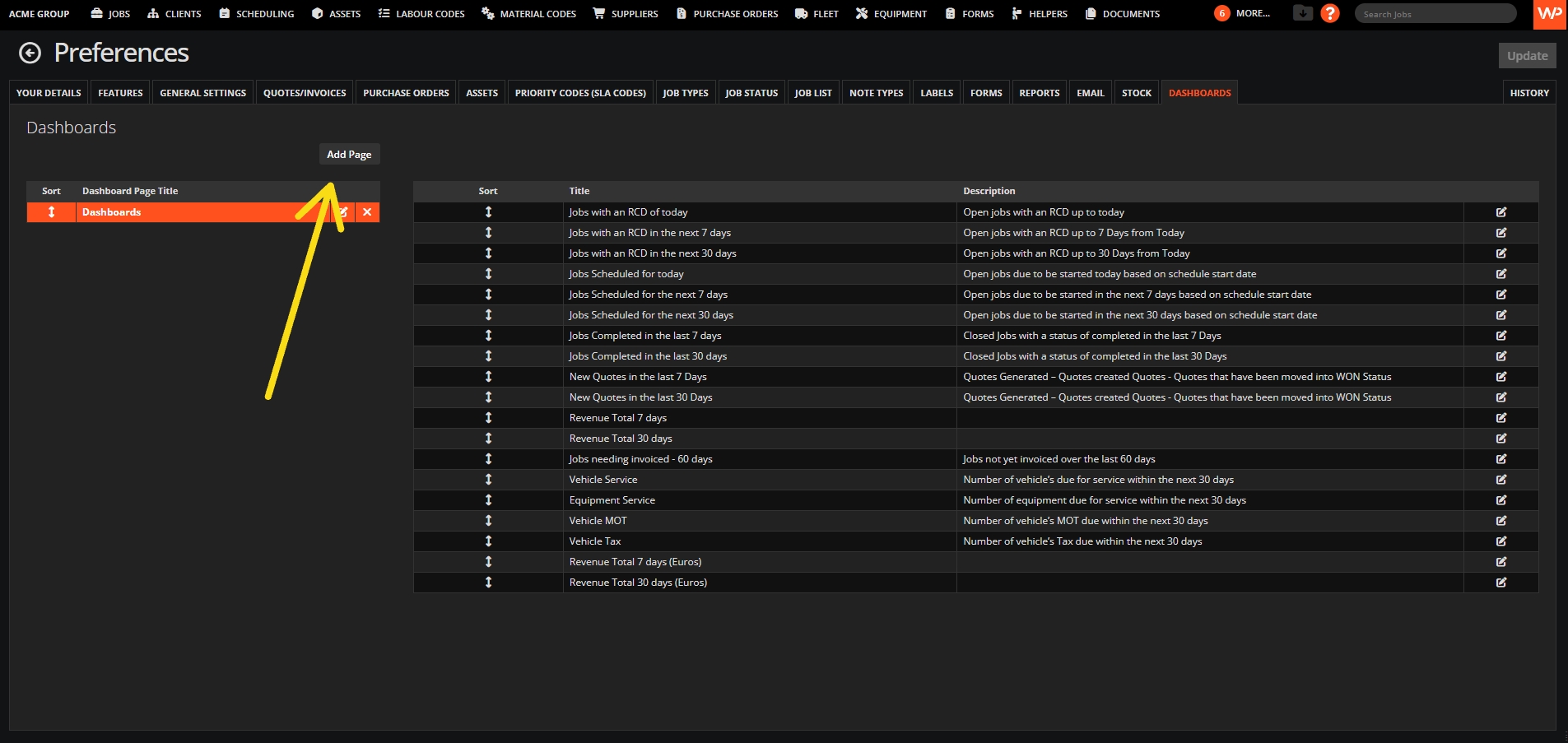Click sort arrow for Equipment Service row
Screen dimensions: 1568x743
click(488, 500)
